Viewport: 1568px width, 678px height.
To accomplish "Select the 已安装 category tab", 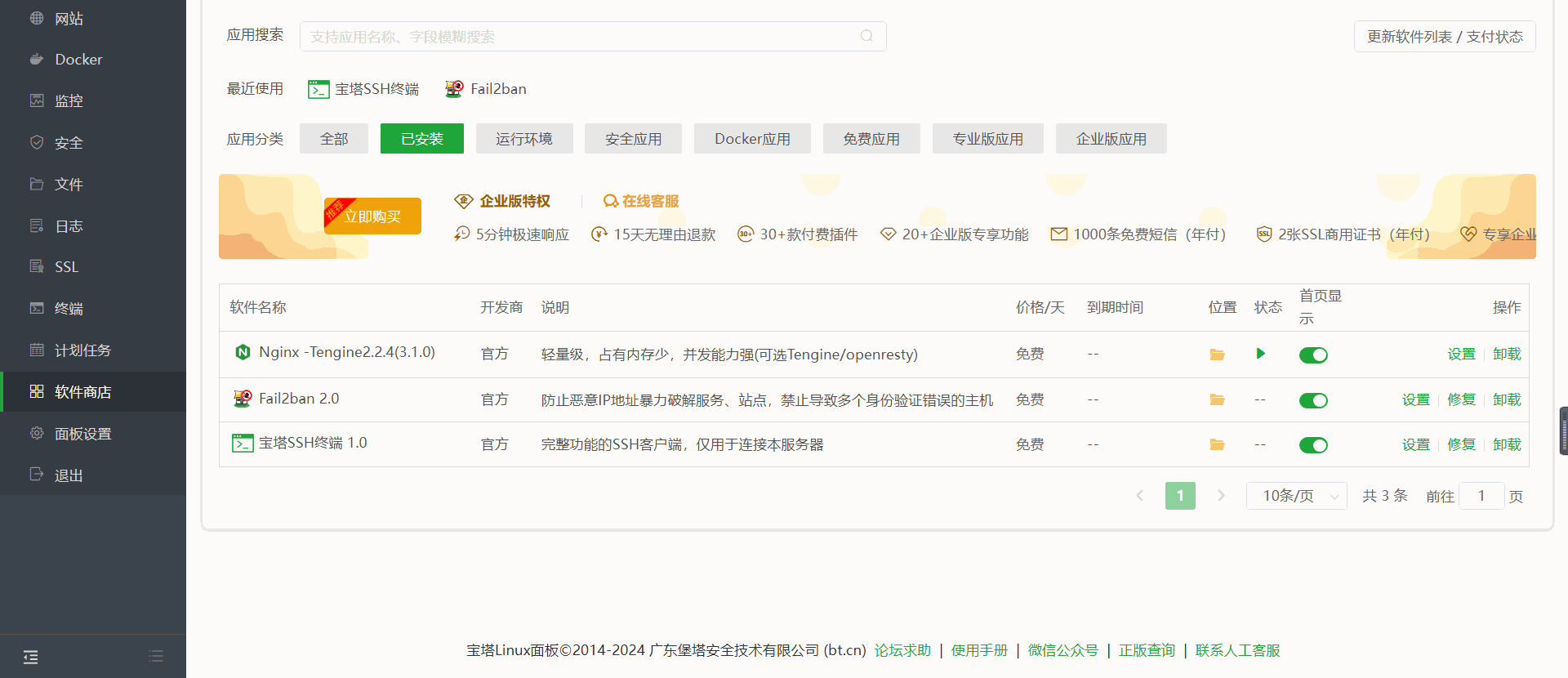I will 422,139.
